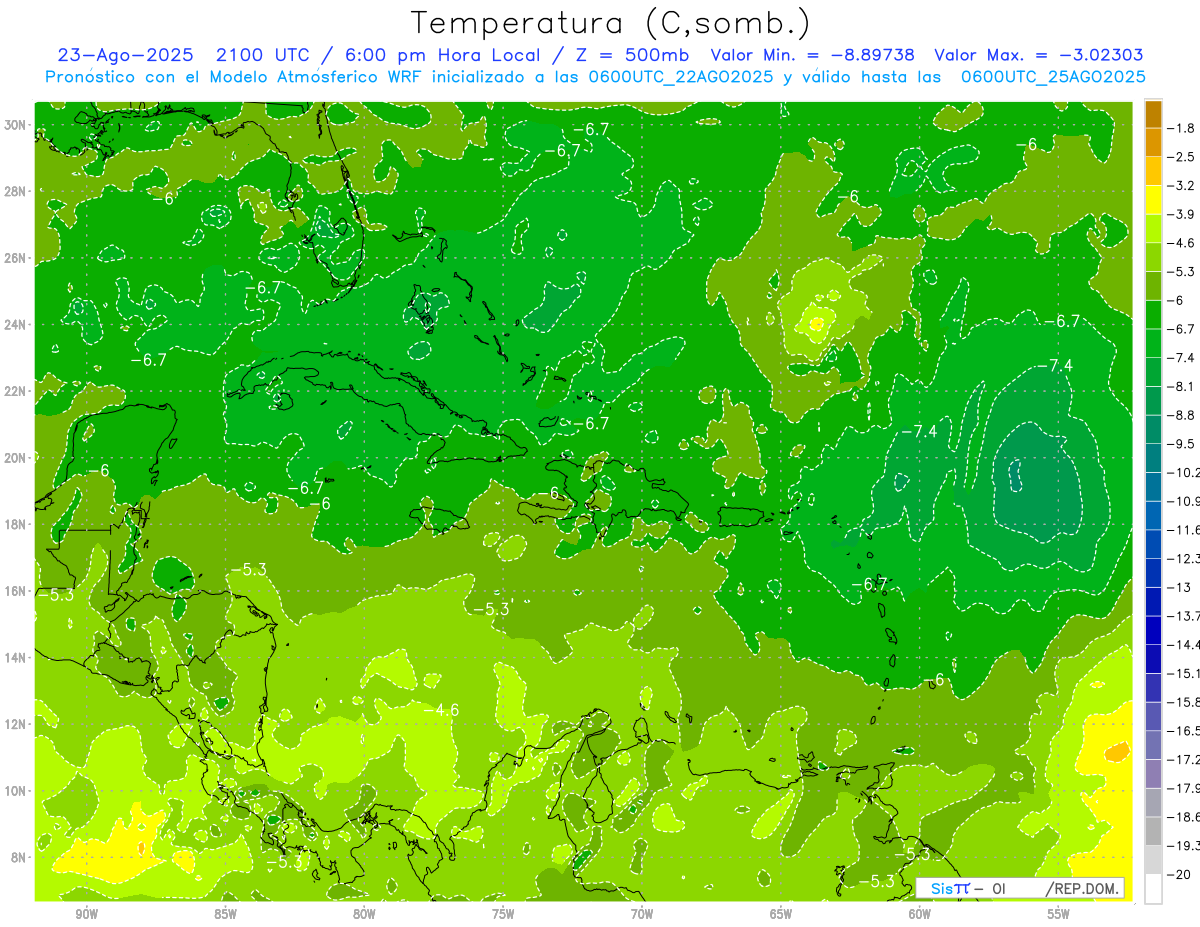Pick the purple swatch between -17.2 and -17.9
1200x927 pixels.
pos(1153,774)
